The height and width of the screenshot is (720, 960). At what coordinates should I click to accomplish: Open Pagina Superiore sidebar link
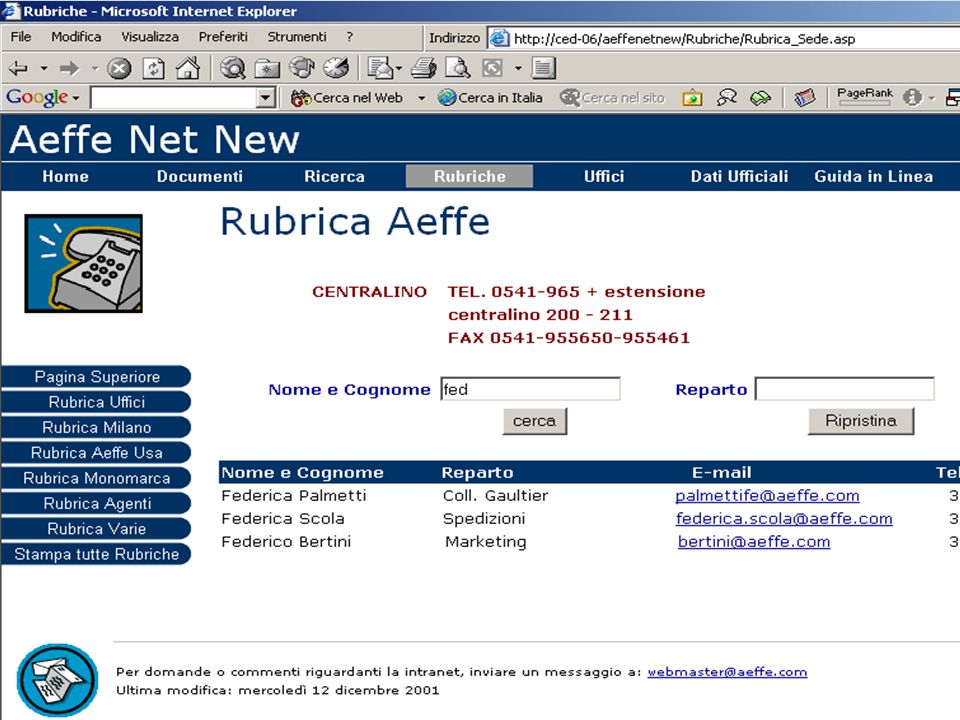tap(96, 377)
